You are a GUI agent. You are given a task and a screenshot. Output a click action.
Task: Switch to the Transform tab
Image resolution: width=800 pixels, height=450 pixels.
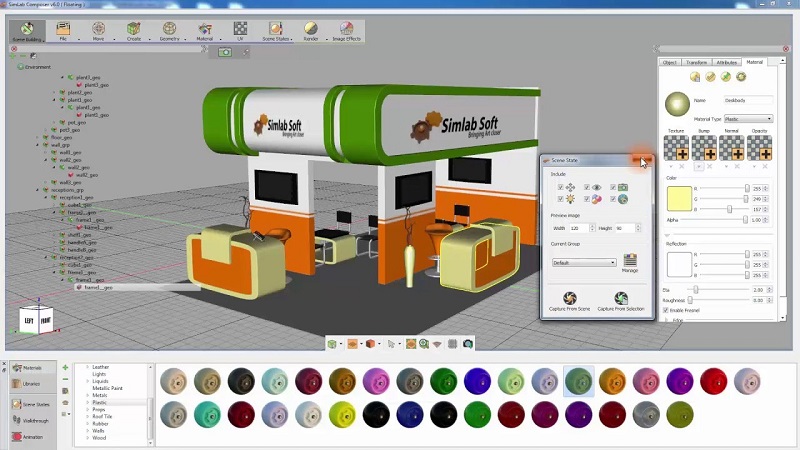(697, 62)
